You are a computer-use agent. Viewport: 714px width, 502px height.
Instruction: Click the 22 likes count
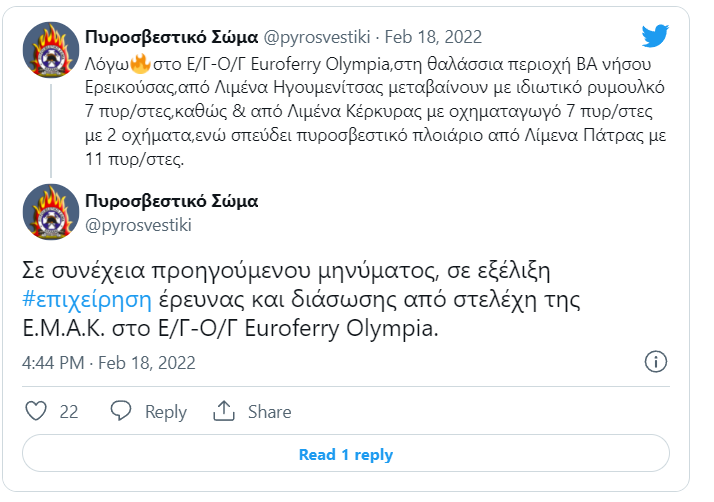point(69,412)
